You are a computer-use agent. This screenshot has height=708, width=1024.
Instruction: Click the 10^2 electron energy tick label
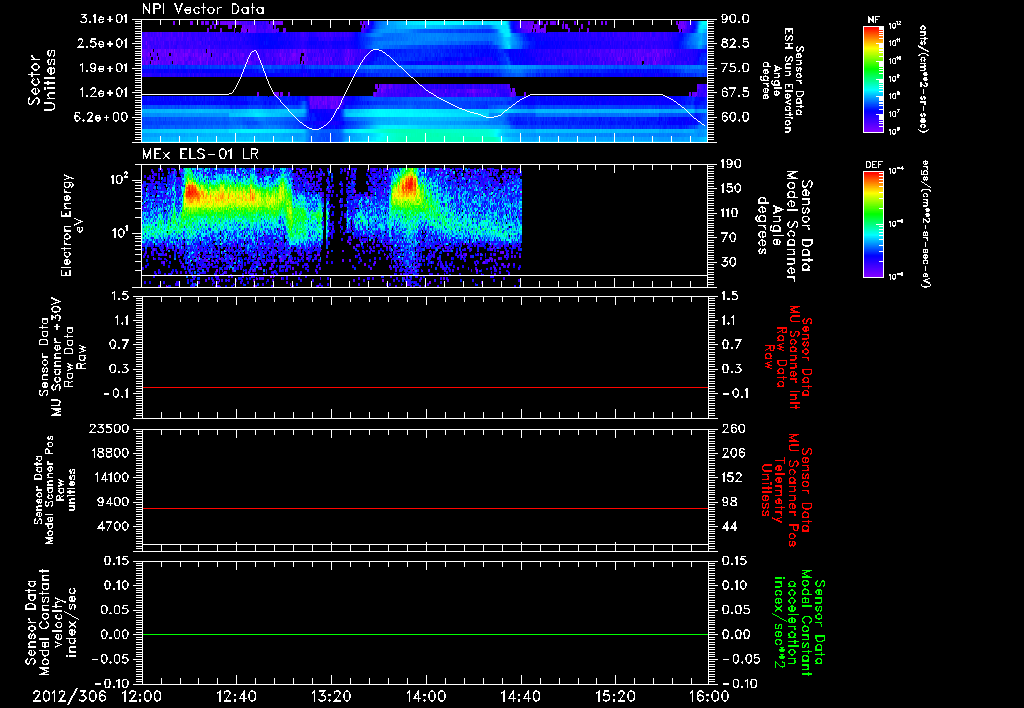(x=121, y=180)
